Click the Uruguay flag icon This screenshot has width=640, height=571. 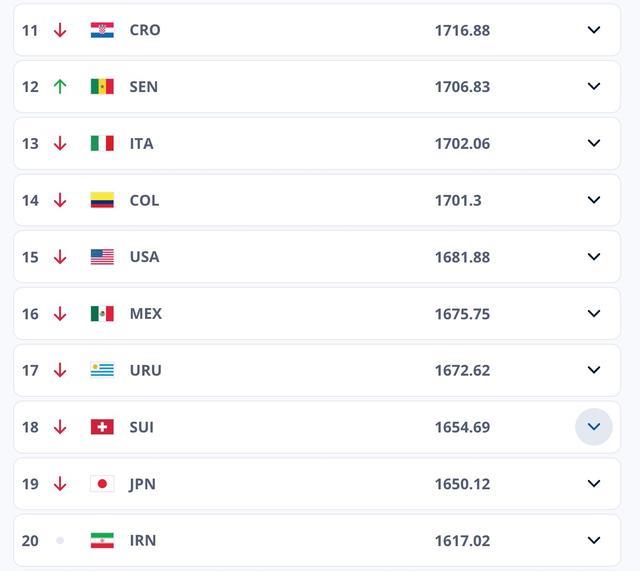click(102, 370)
